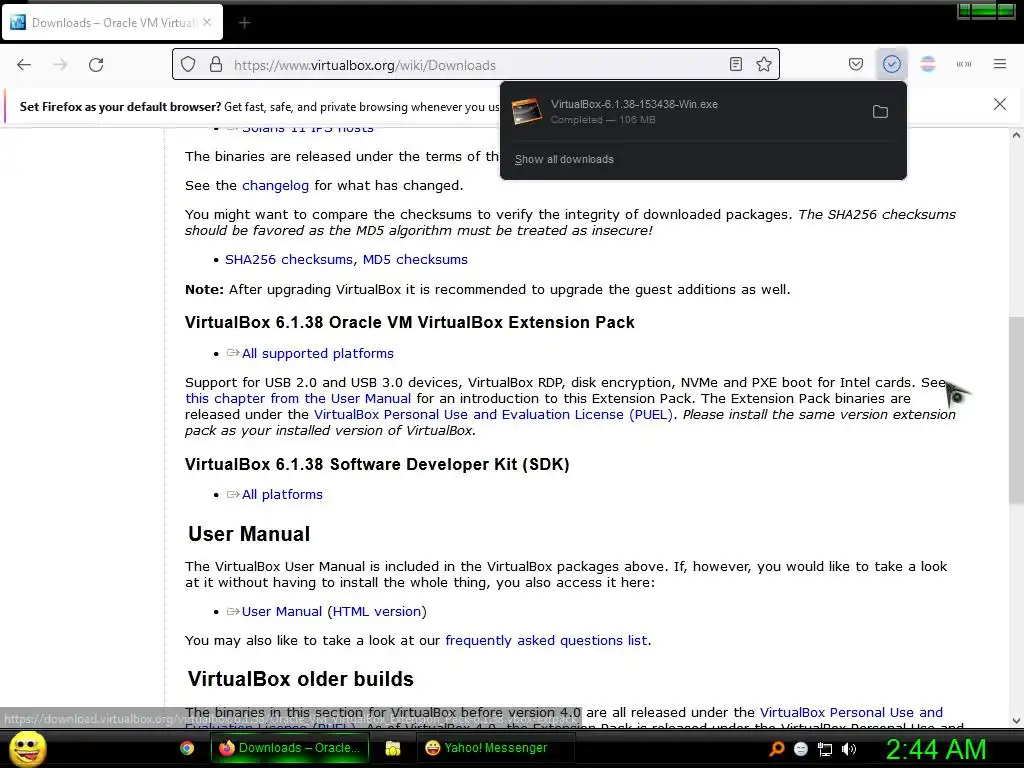Download SDK for All platforms

tap(282, 494)
